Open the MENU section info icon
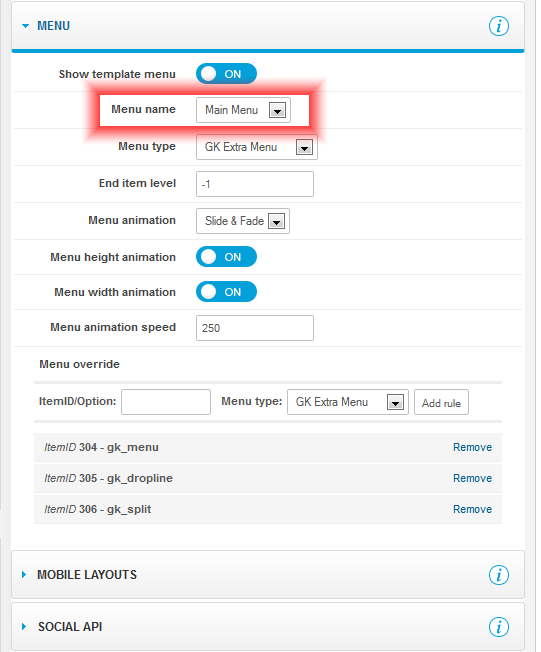This screenshot has width=541, height=652. (x=499, y=26)
